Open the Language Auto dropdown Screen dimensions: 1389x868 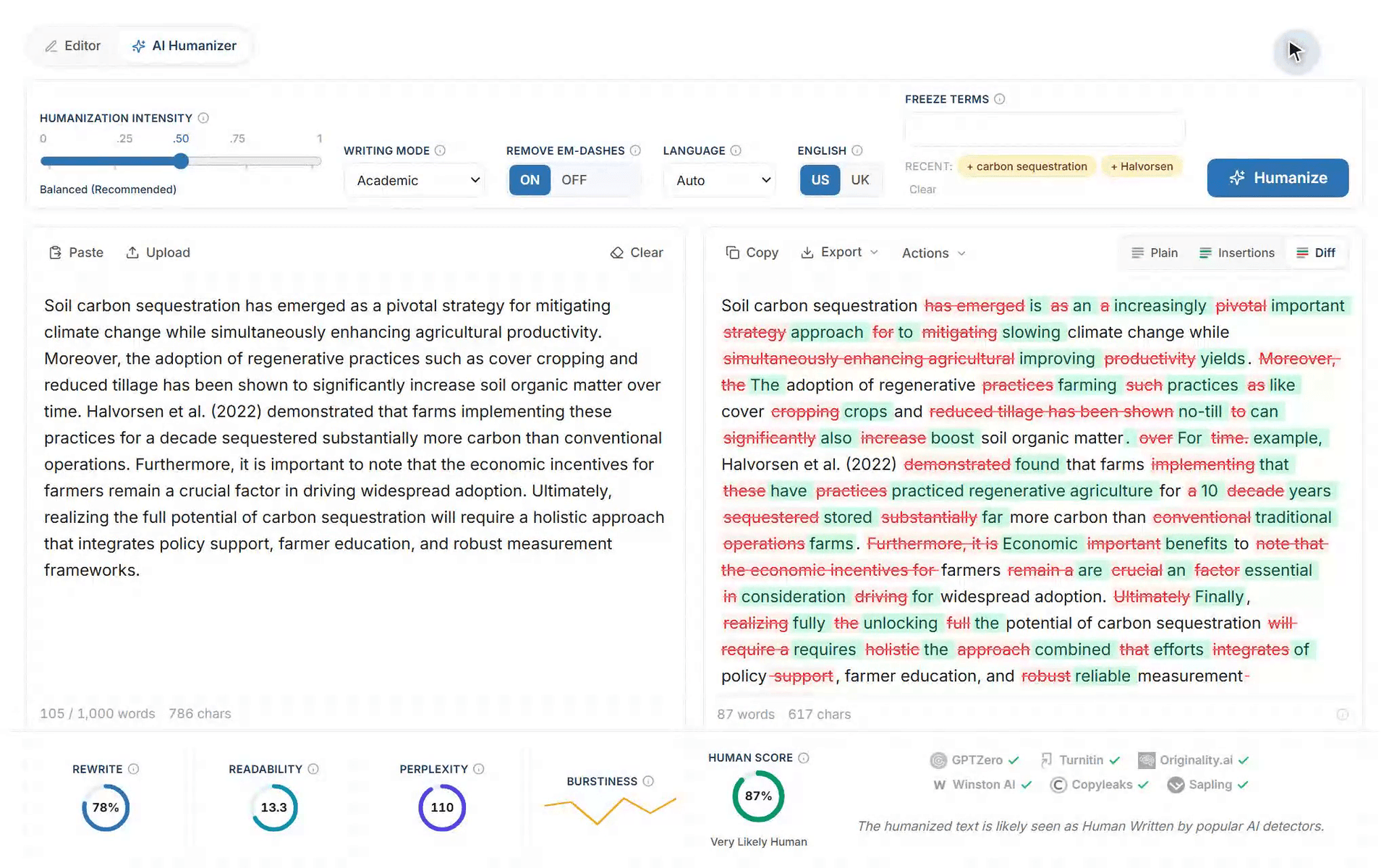tap(721, 180)
